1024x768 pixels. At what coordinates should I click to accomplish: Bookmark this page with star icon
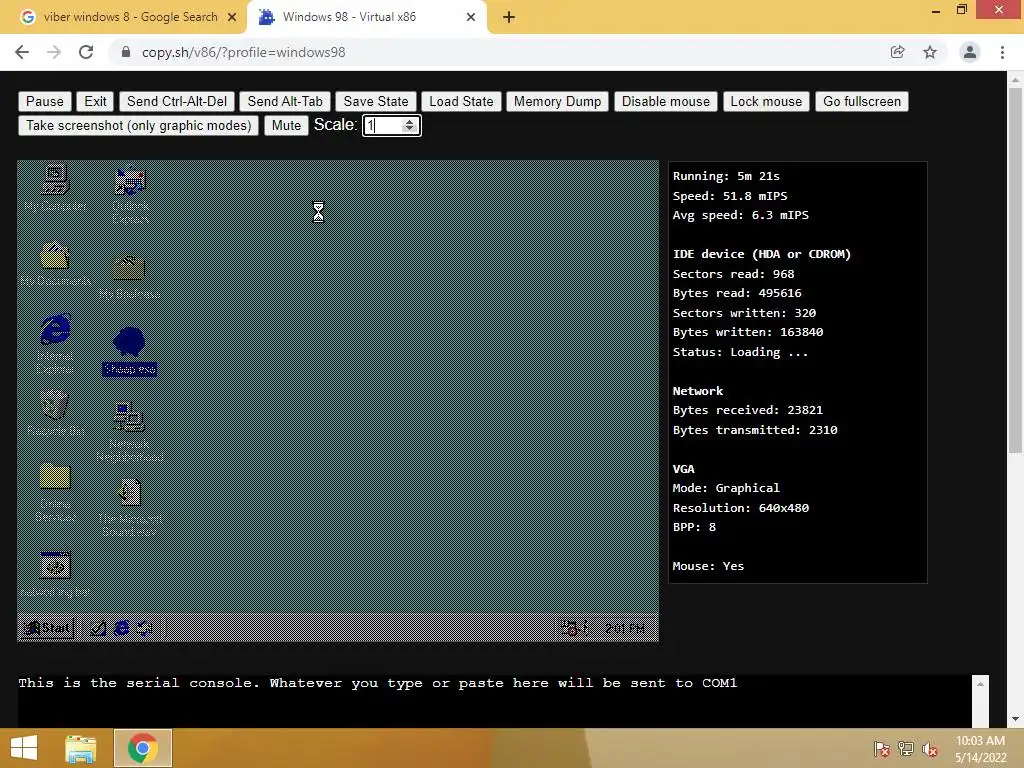pyautogui.click(x=930, y=52)
